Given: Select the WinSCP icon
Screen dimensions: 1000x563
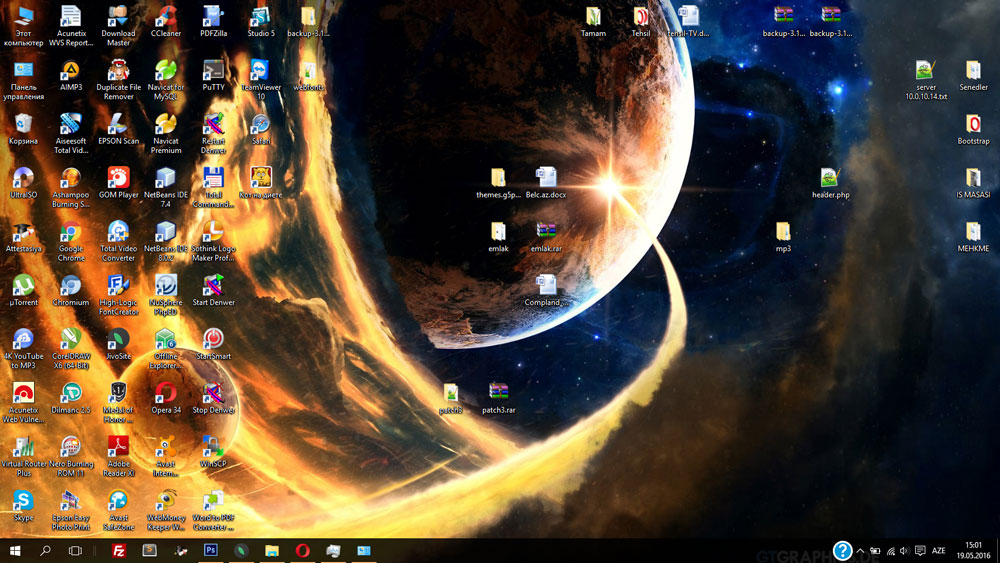Looking at the screenshot, I should point(214,452).
